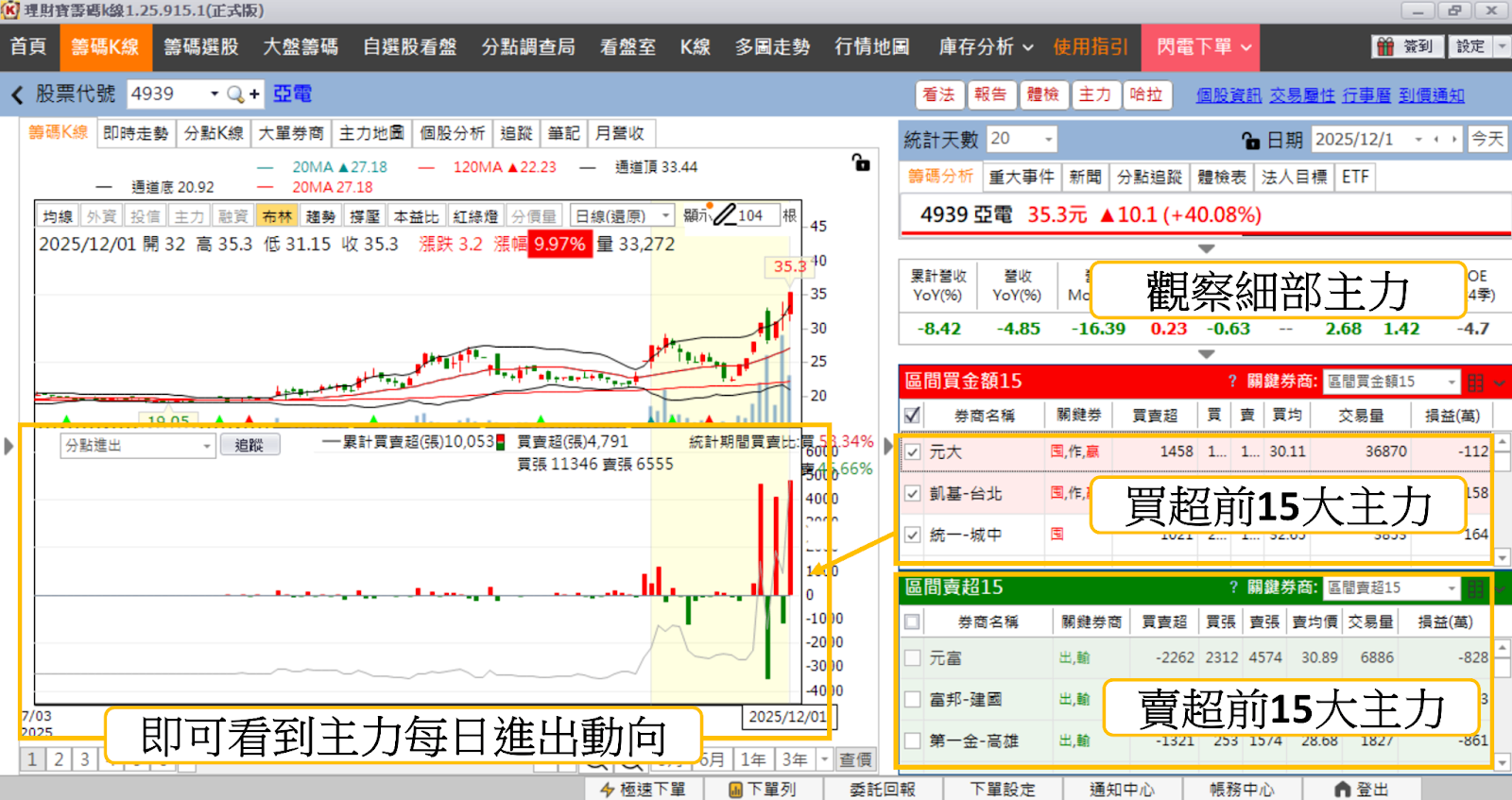Check the 第一金-高雄 broker checkbox
The image size is (1512, 800).
tap(912, 740)
